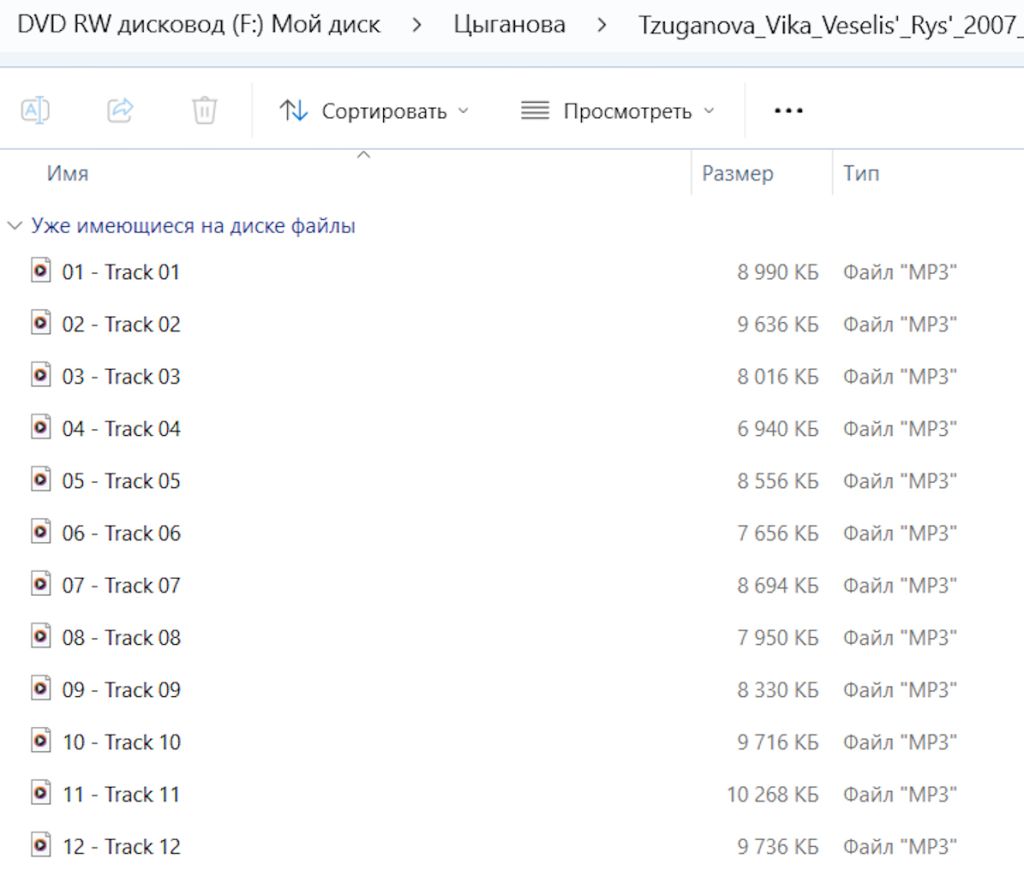The image size is (1024, 888).
Task: Go to 'DVD RW дисковод (F:) Мой диск' breadcrumb
Action: point(199,25)
